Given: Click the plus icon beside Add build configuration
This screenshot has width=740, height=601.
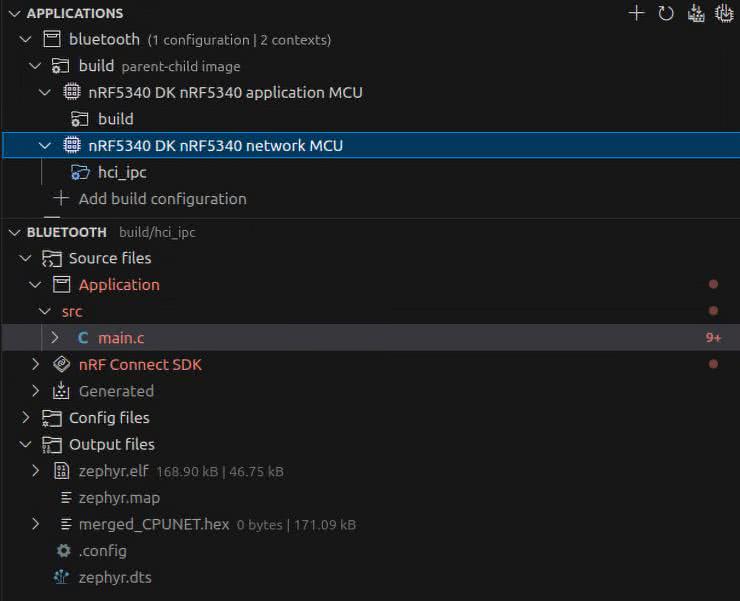Looking at the screenshot, I should (61, 198).
